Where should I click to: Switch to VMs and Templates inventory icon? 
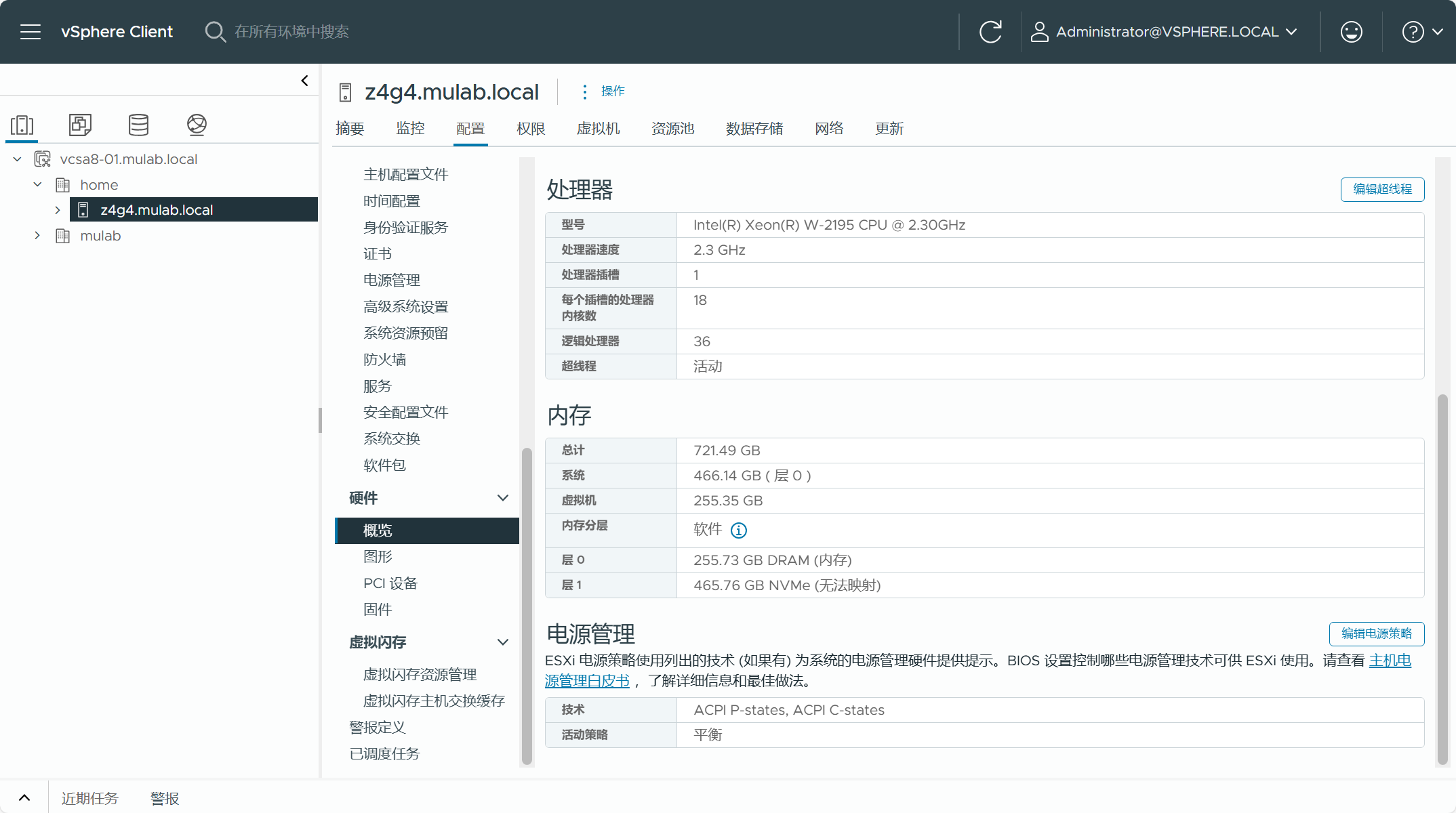click(80, 125)
